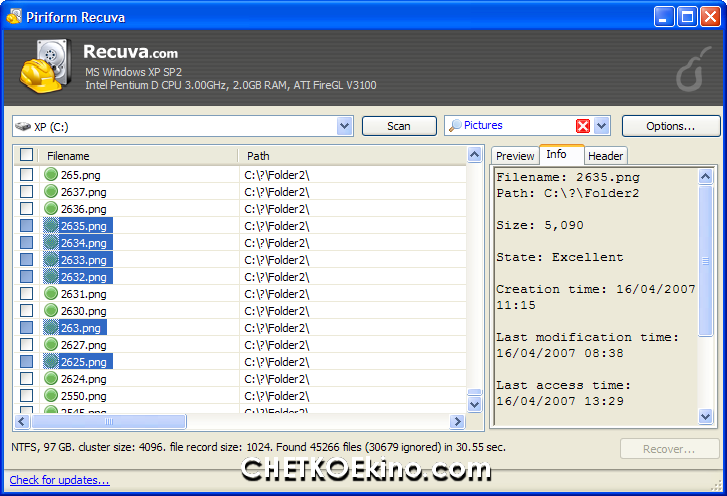The width and height of the screenshot is (727, 496).
Task: Check the box for 2550.png
Action: 26,395
